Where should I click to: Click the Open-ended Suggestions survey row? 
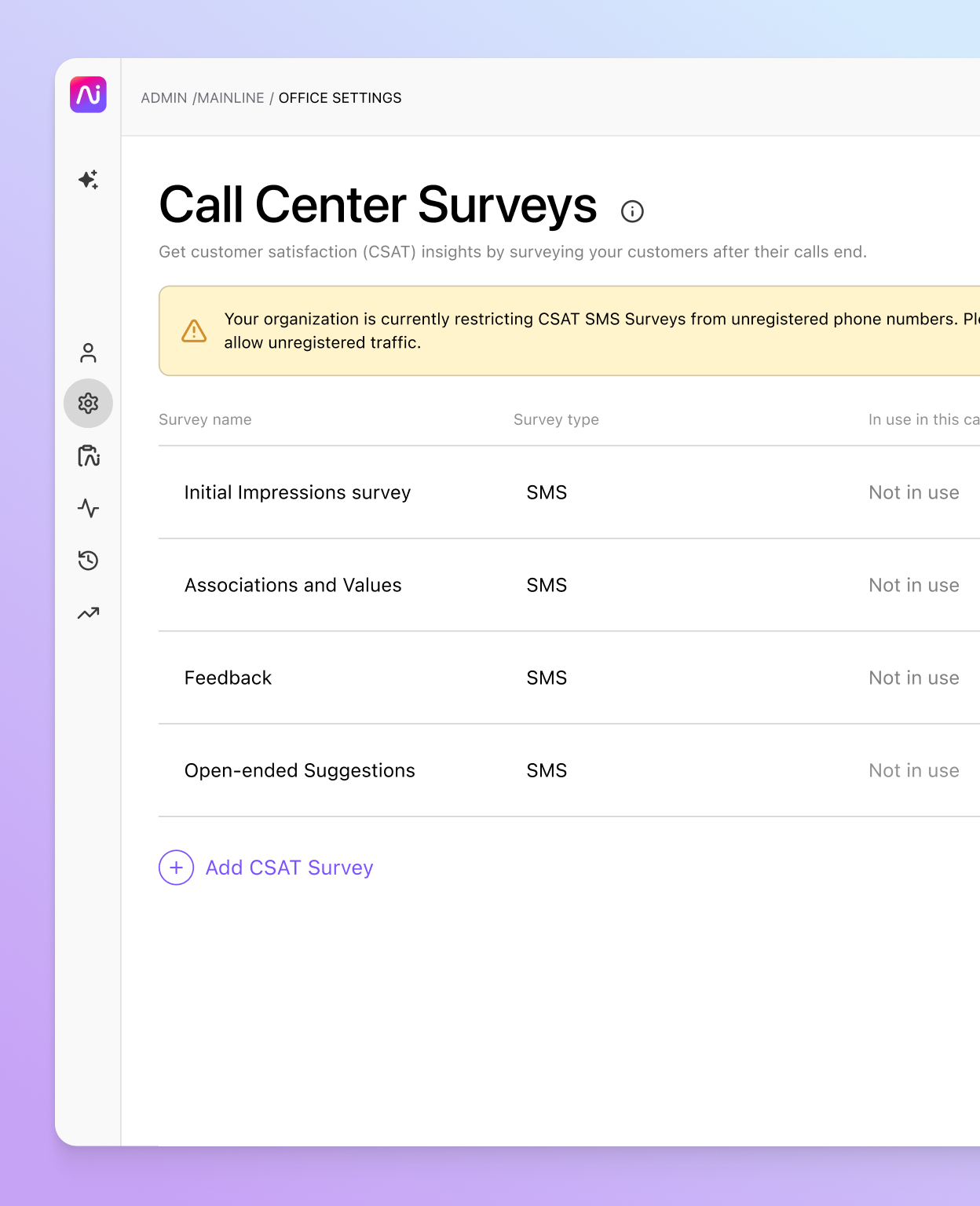(x=299, y=770)
